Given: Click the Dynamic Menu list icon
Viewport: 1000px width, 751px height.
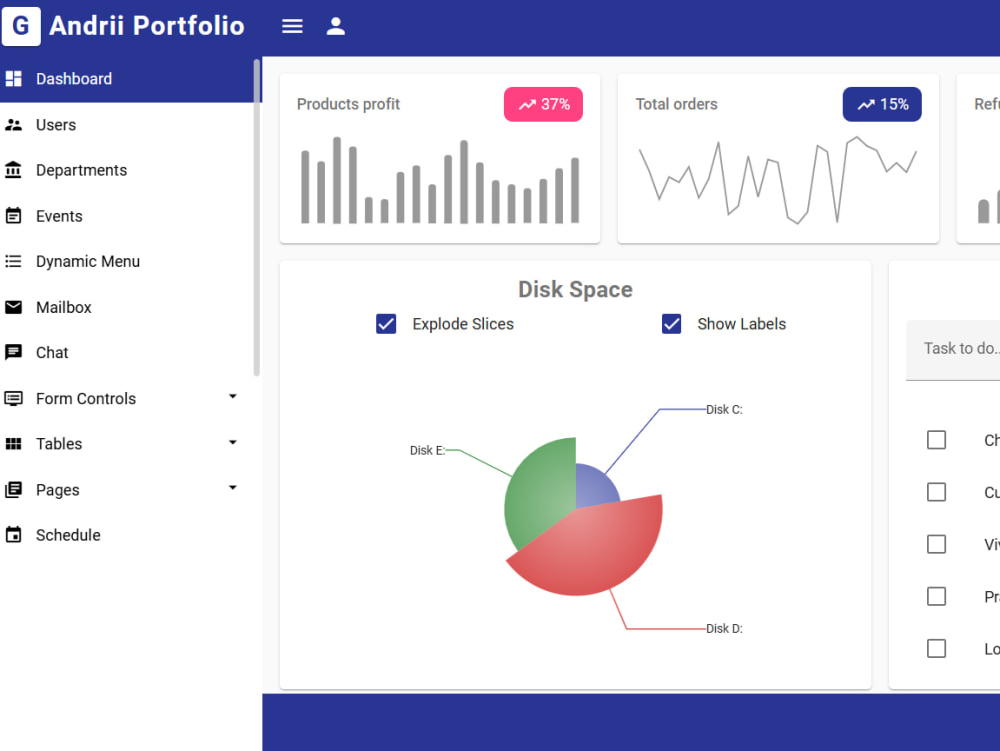Looking at the screenshot, I should point(13,261).
